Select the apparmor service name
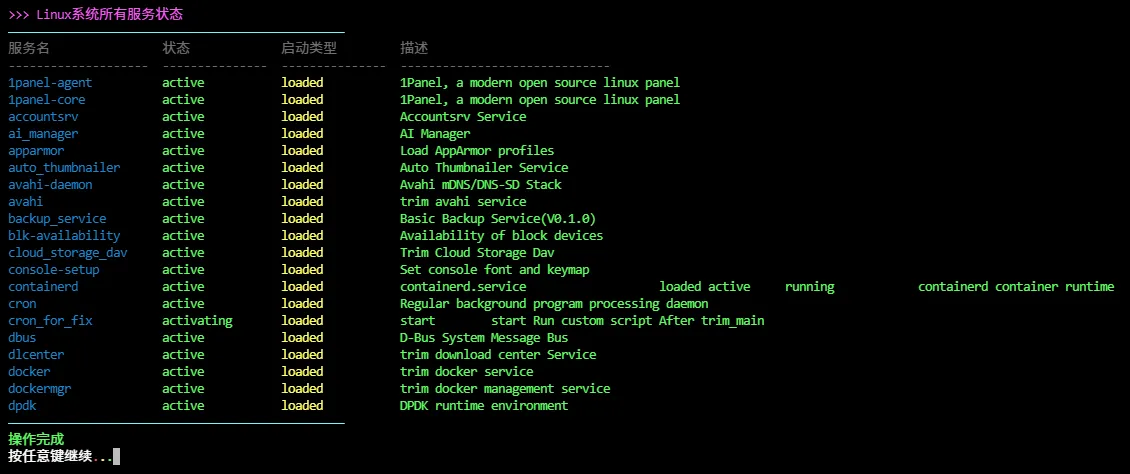1130x474 pixels. point(36,150)
